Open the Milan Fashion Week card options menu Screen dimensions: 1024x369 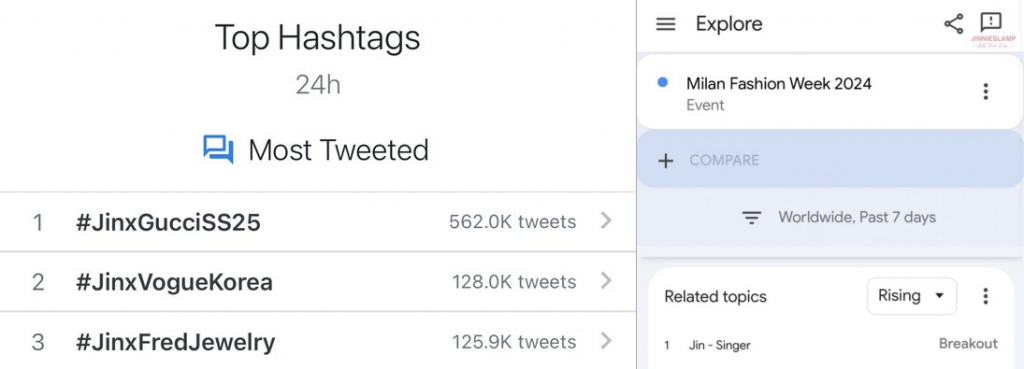point(985,91)
